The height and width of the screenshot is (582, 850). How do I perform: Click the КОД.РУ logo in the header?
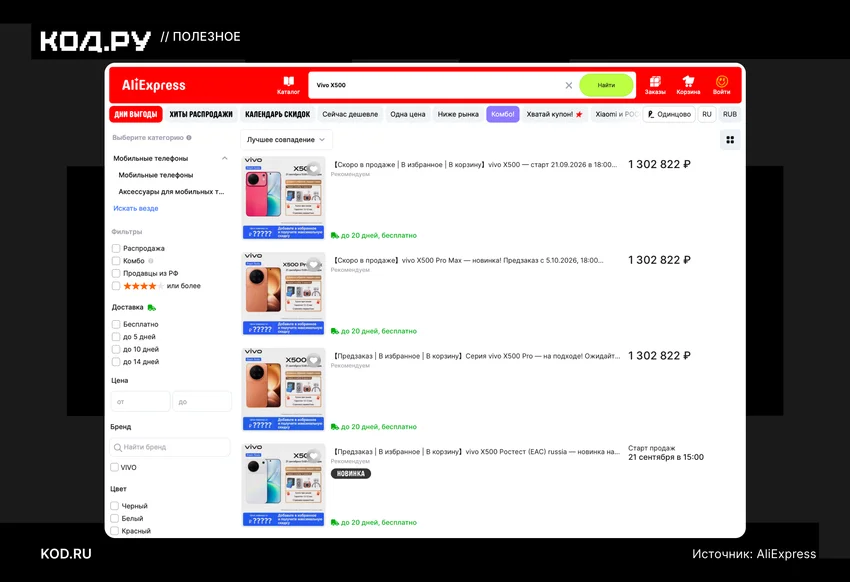pyautogui.click(x=95, y=41)
